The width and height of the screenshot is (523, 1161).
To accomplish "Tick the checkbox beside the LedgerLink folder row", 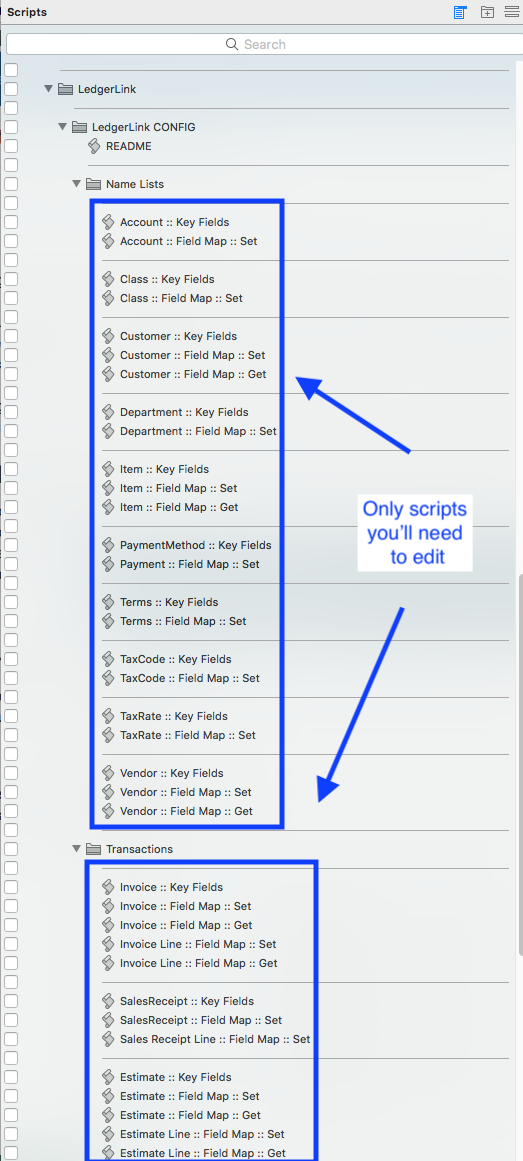I will click(x=11, y=89).
